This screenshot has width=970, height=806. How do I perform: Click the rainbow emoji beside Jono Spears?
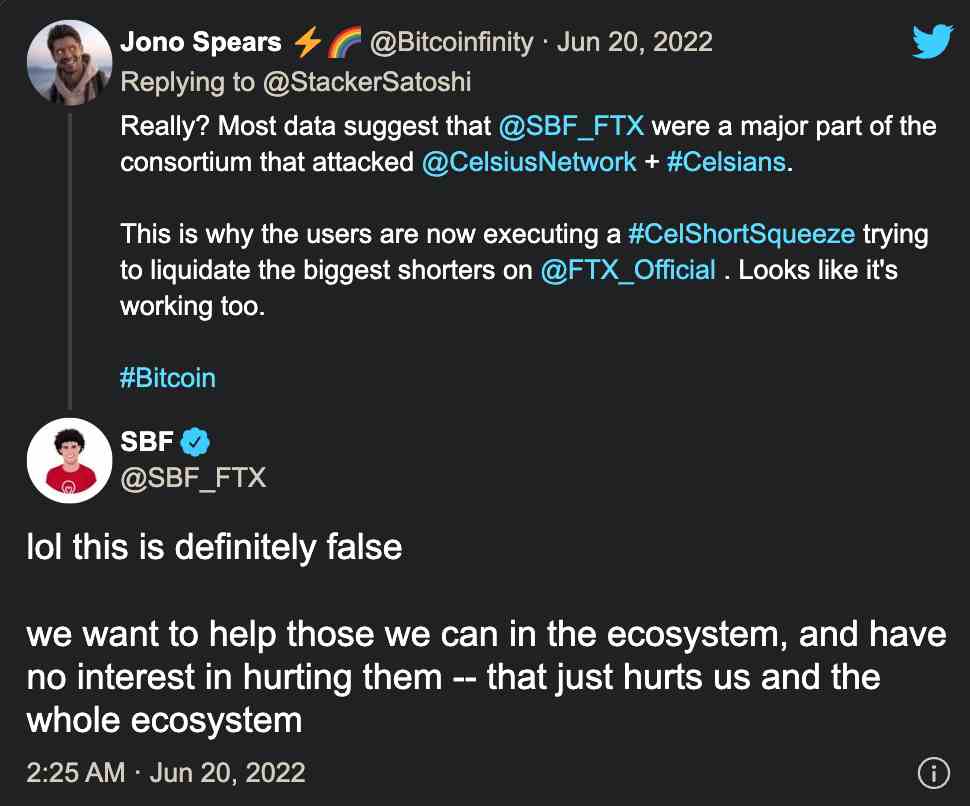coord(344,42)
